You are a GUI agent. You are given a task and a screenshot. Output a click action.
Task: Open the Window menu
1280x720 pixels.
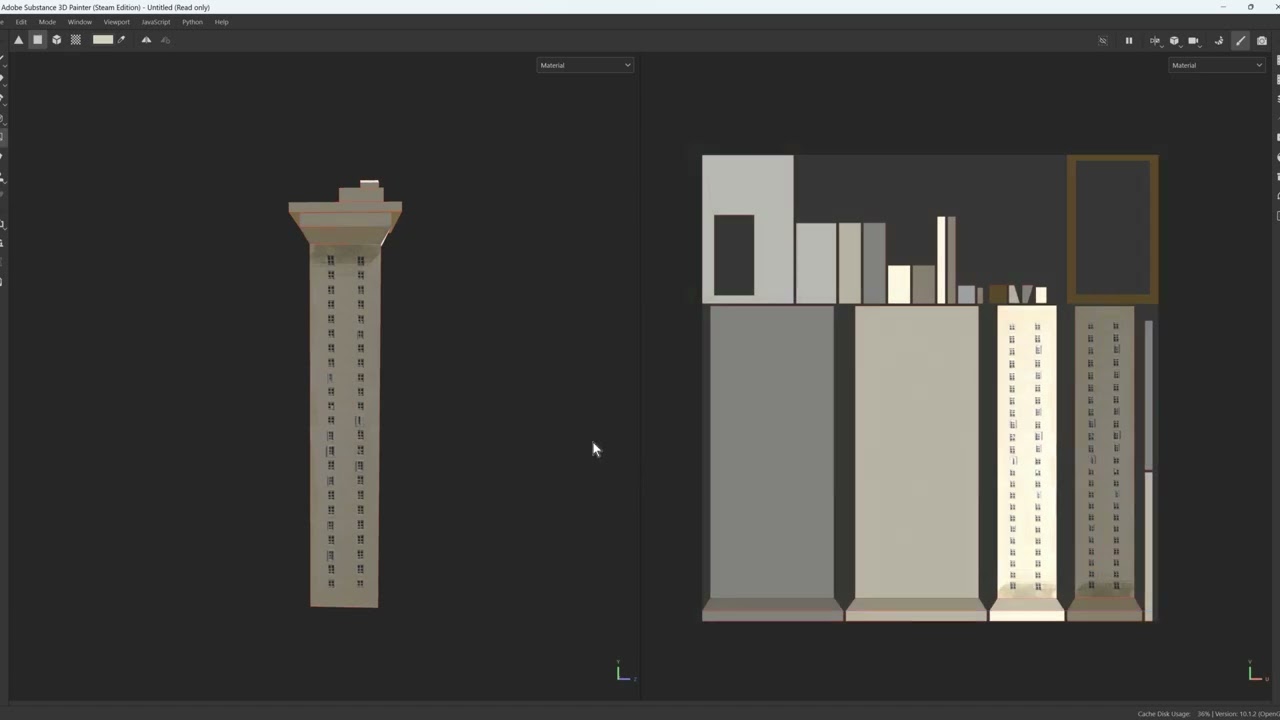point(80,22)
